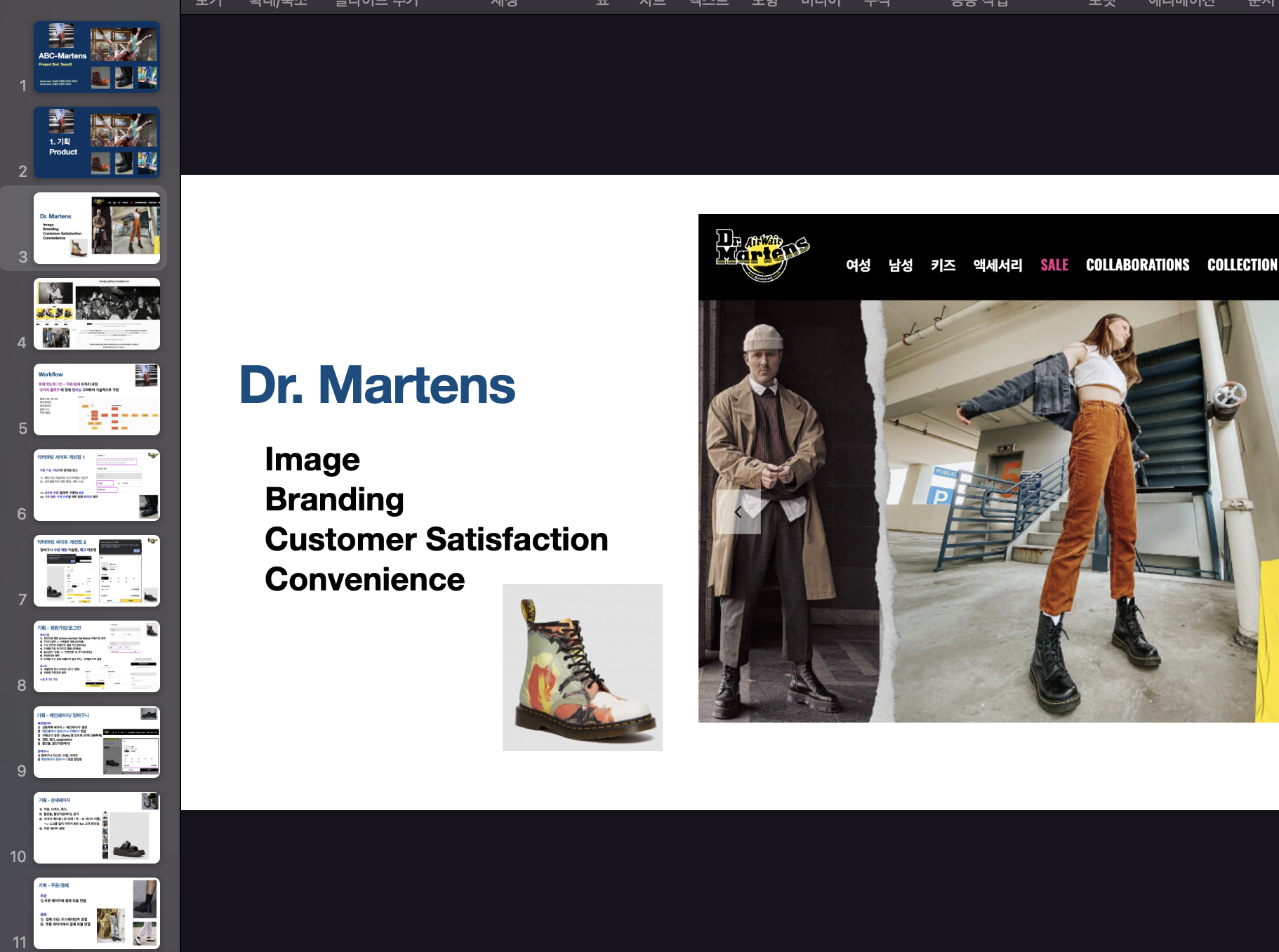Click the blue 'Dr. Martens' title text
Screen dimensions: 1279x952
[x=378, y=385]
